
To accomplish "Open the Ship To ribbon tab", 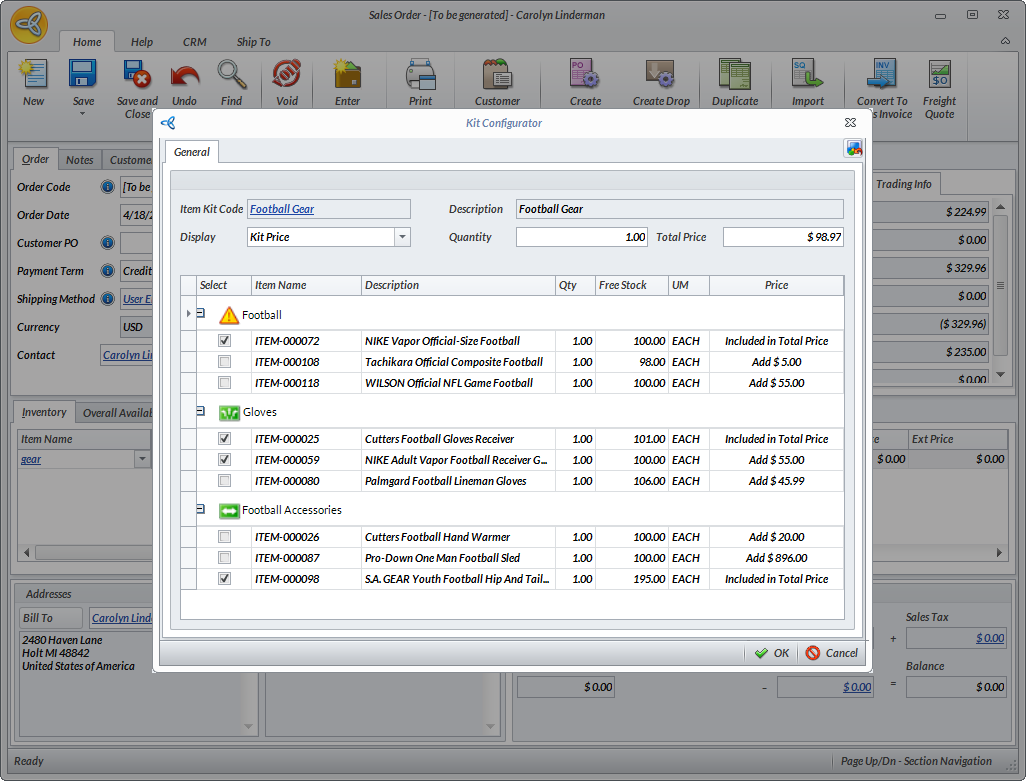I will point(253,42).
